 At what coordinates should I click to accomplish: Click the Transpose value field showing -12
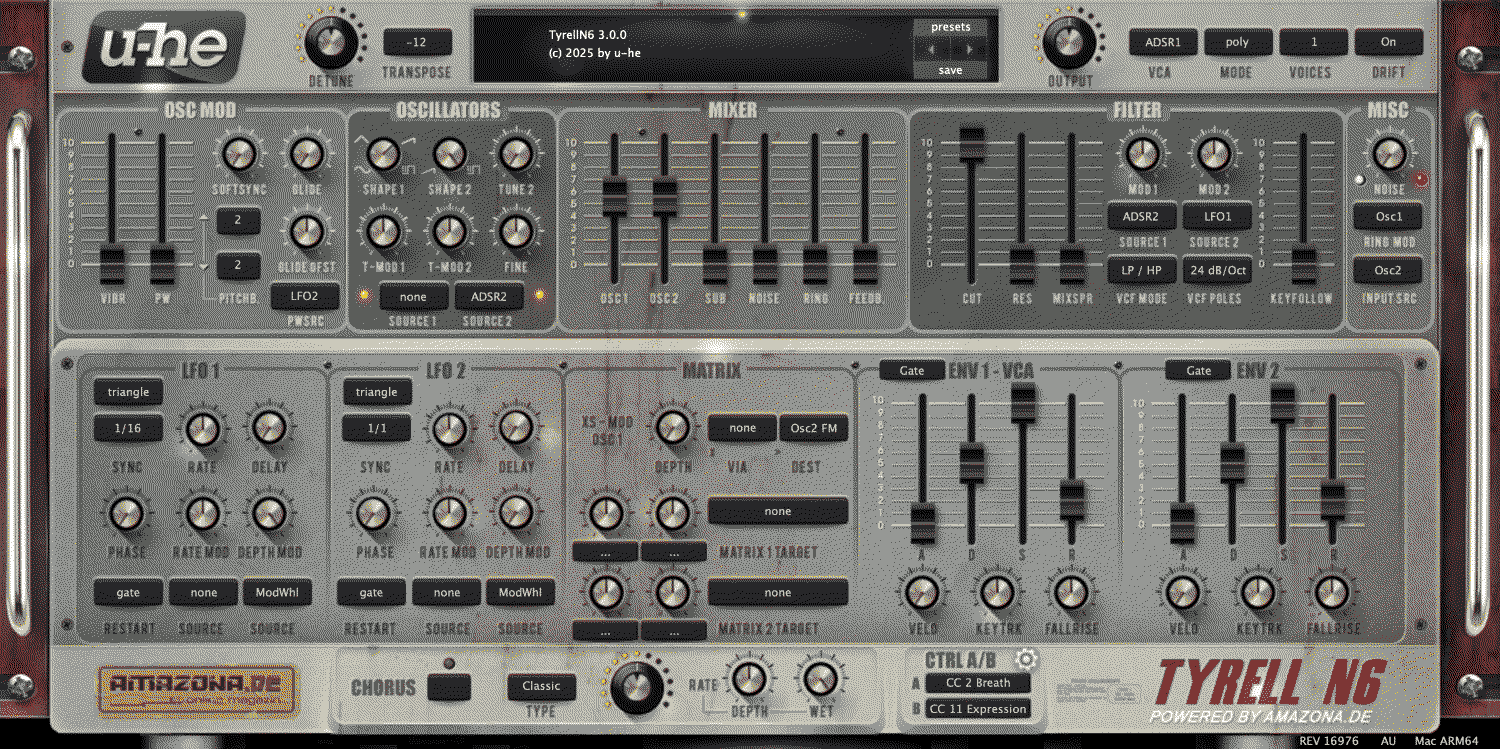coord(417,42)
